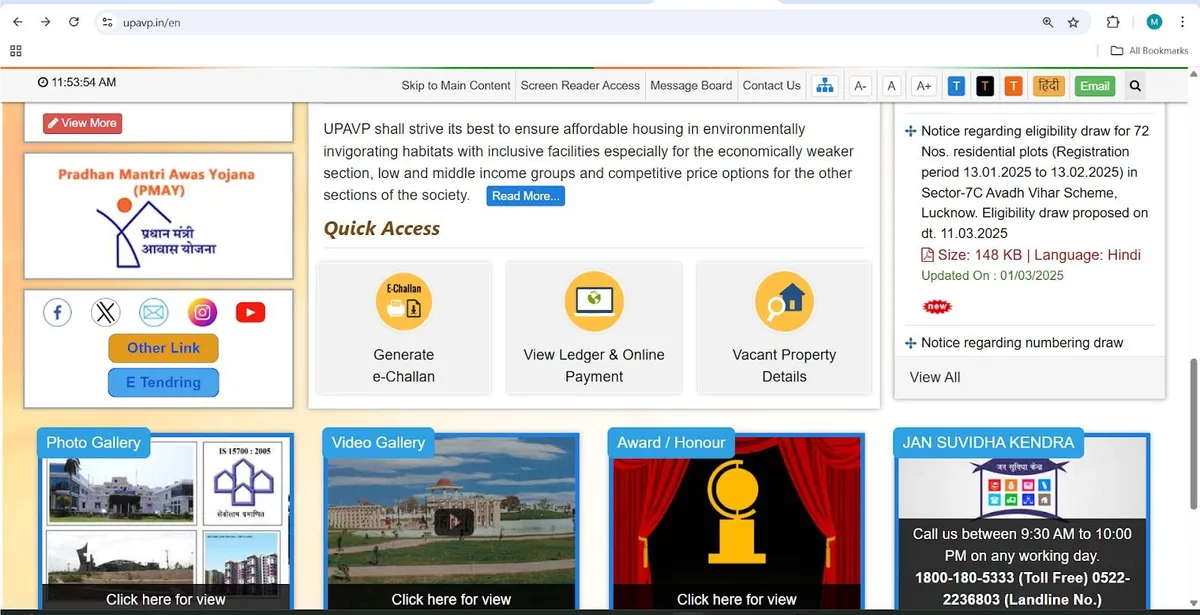Increase text size with A+ control
The image size is (1200, 615).
coord(922,86)
